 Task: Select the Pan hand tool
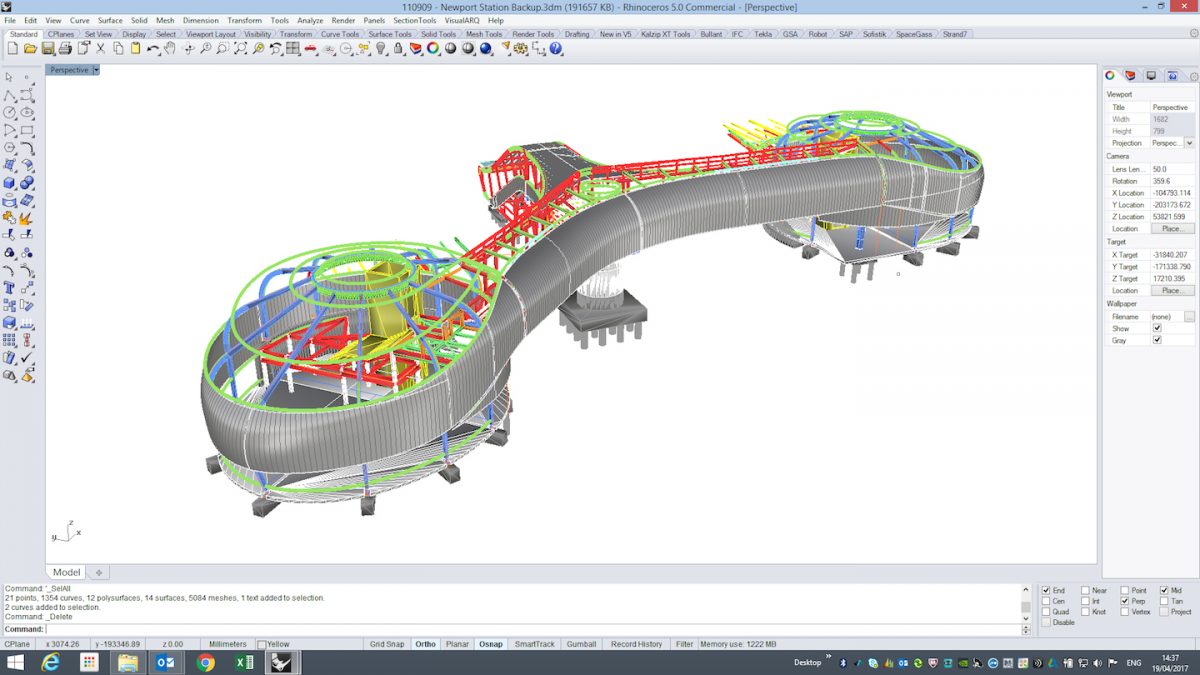coord(169,48)
